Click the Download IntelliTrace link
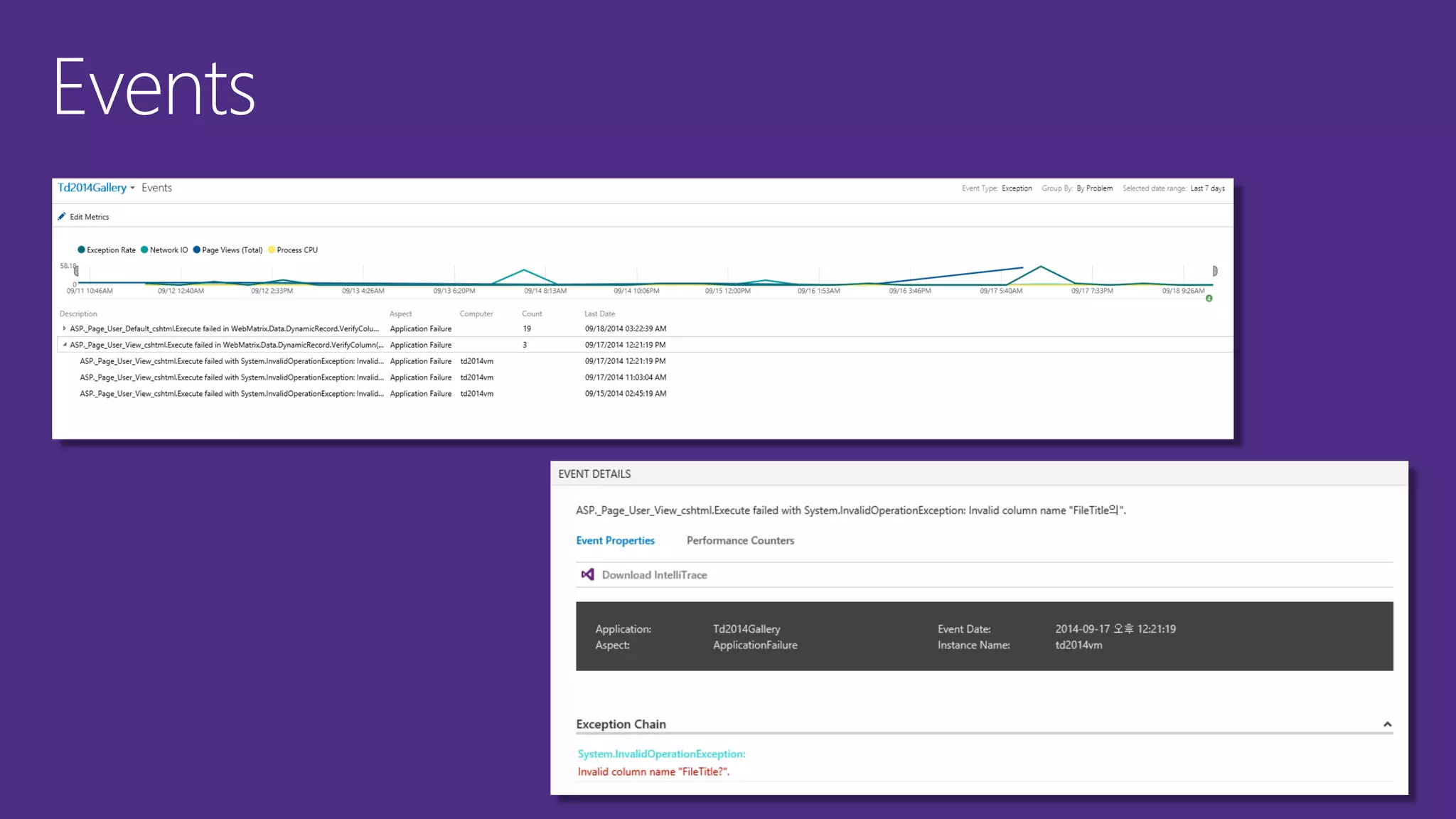 point(654,575)
